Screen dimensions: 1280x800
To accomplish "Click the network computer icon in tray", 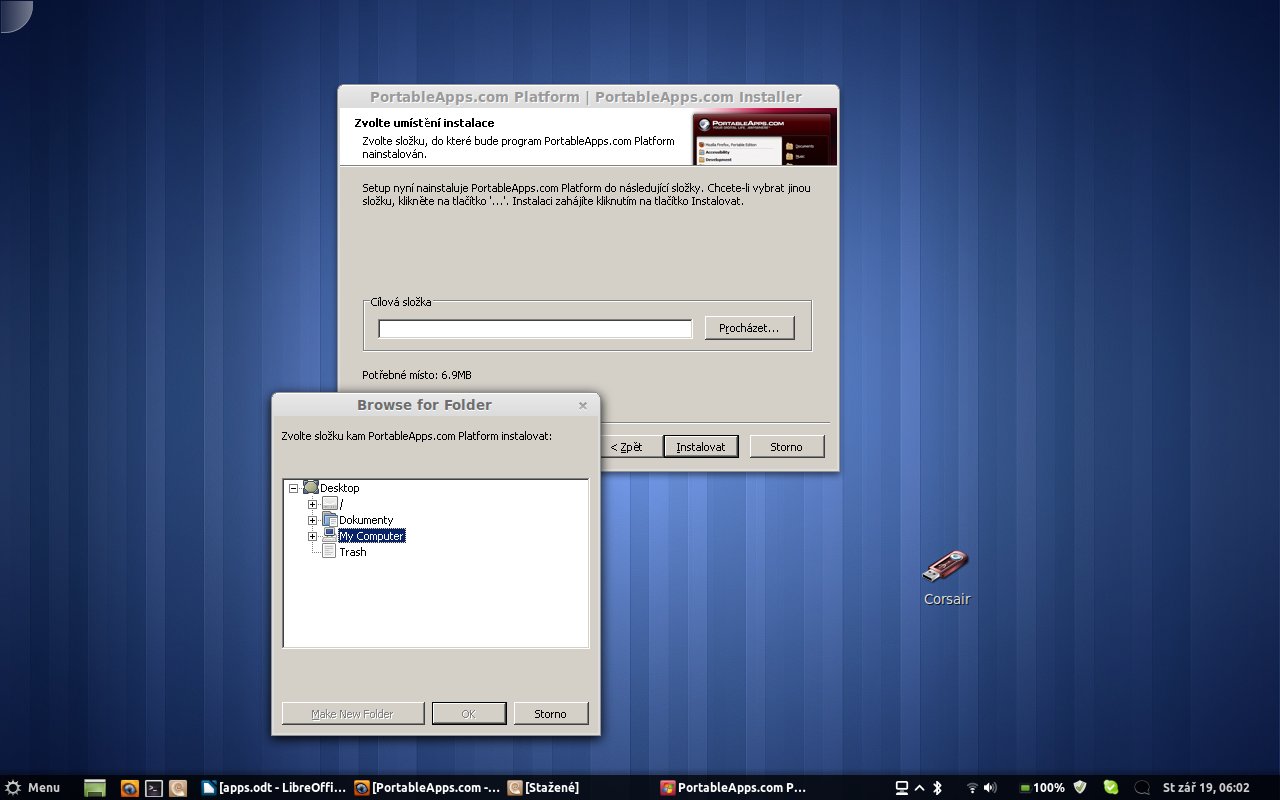I will [x=901, y=788].
